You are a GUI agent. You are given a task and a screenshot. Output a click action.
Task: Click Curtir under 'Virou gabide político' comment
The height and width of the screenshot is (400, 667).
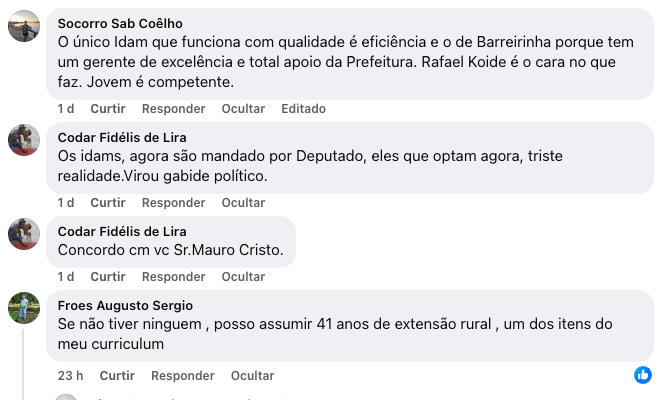pyautogui.click(x=108, y=202)
